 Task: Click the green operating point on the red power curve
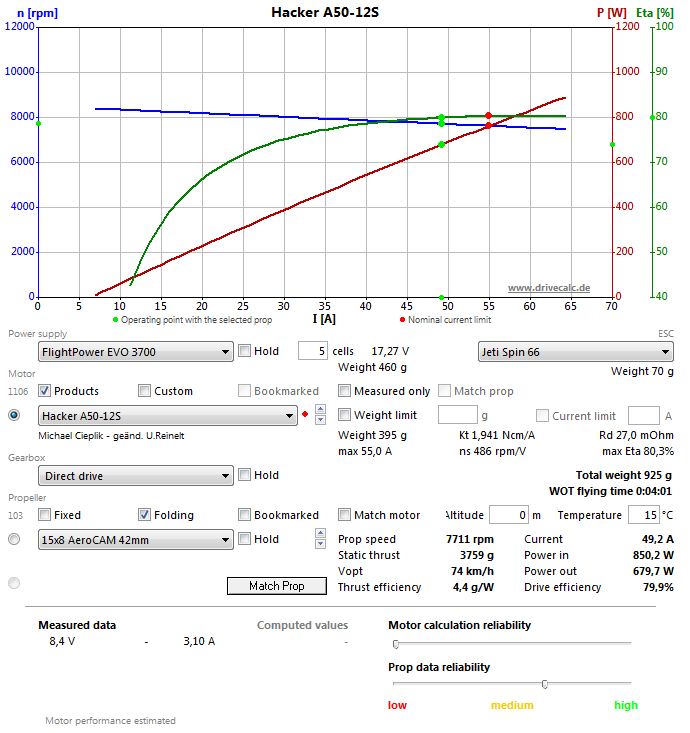pos(441,145)
